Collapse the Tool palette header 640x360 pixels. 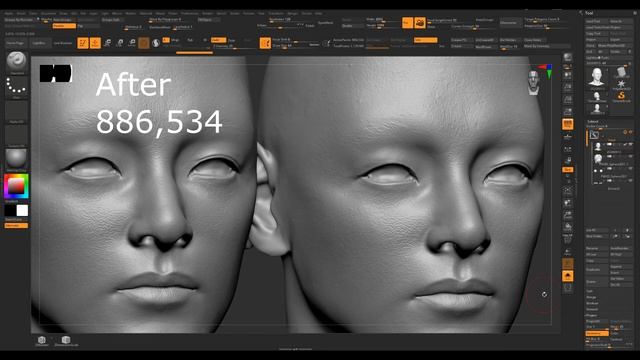(589, 13)
